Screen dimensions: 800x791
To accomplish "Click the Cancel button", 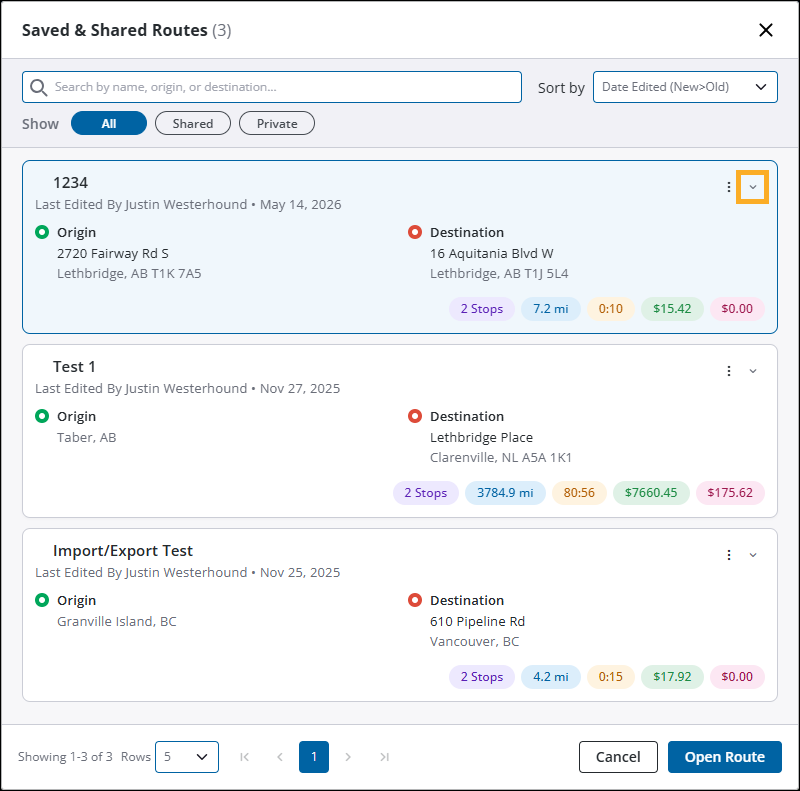I will tap(618, 757).
